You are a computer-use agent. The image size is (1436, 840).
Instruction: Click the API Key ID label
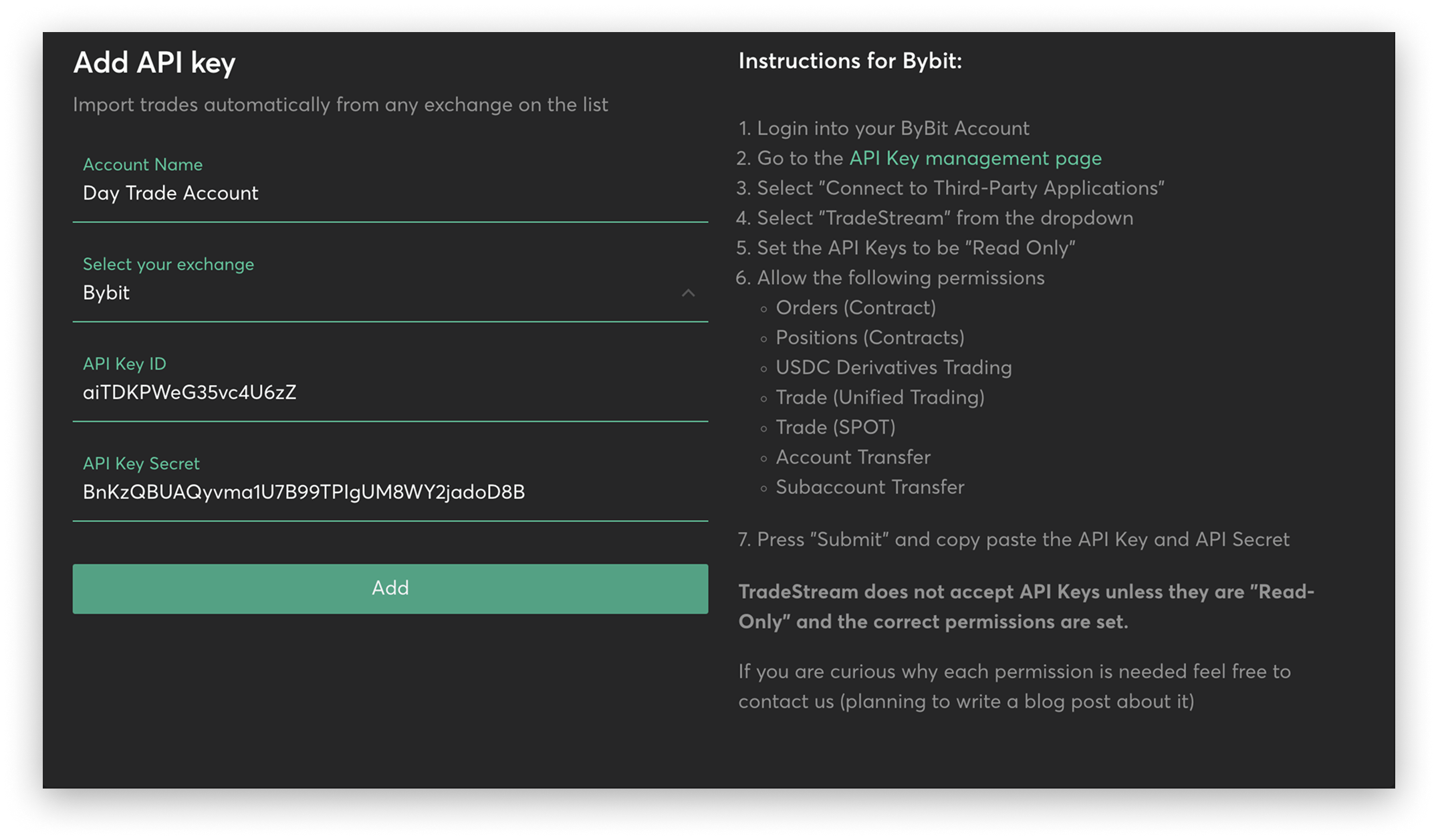(124, 364)
